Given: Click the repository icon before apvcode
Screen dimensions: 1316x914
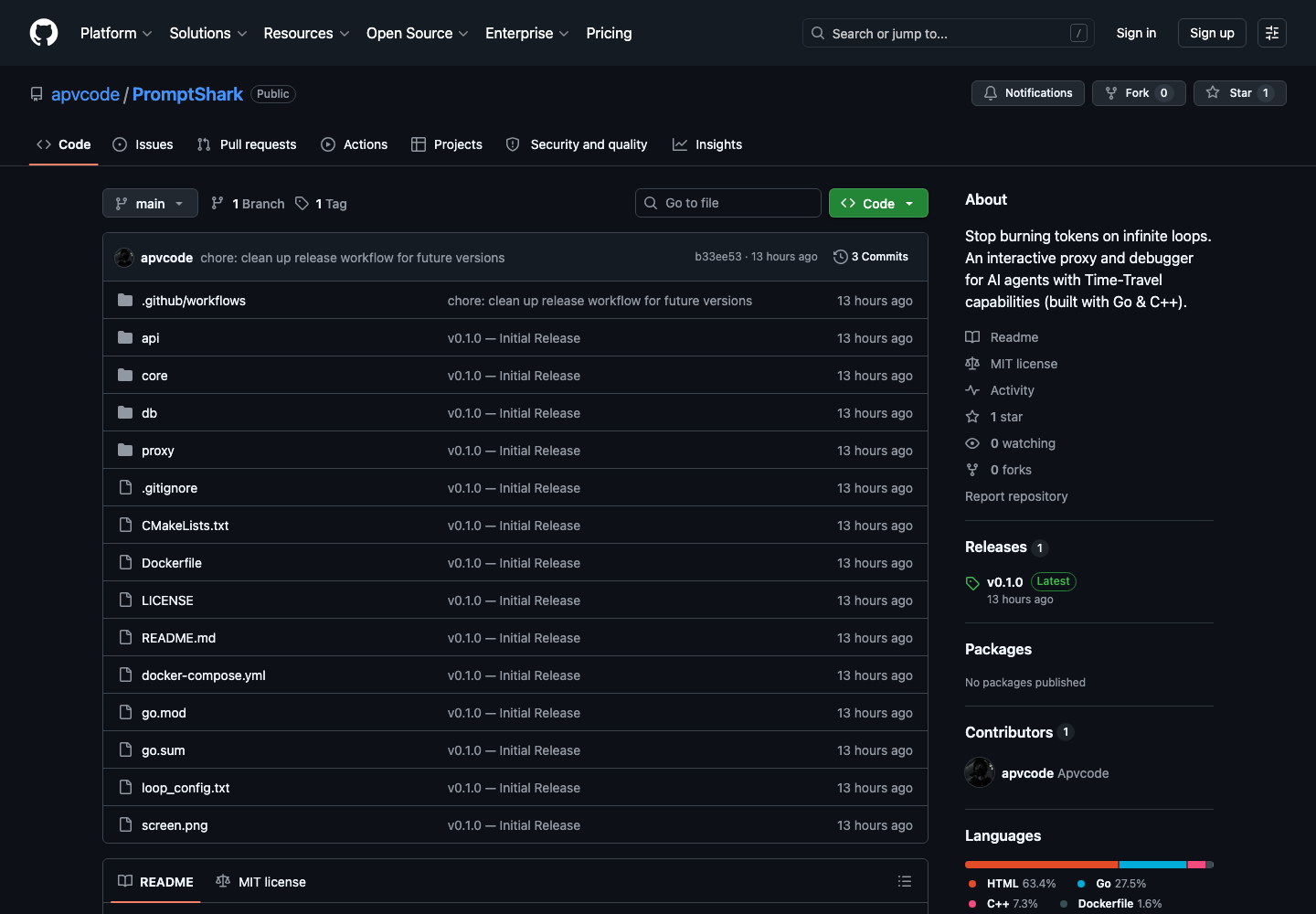Looking at the screenshot, I should (37, 94).
